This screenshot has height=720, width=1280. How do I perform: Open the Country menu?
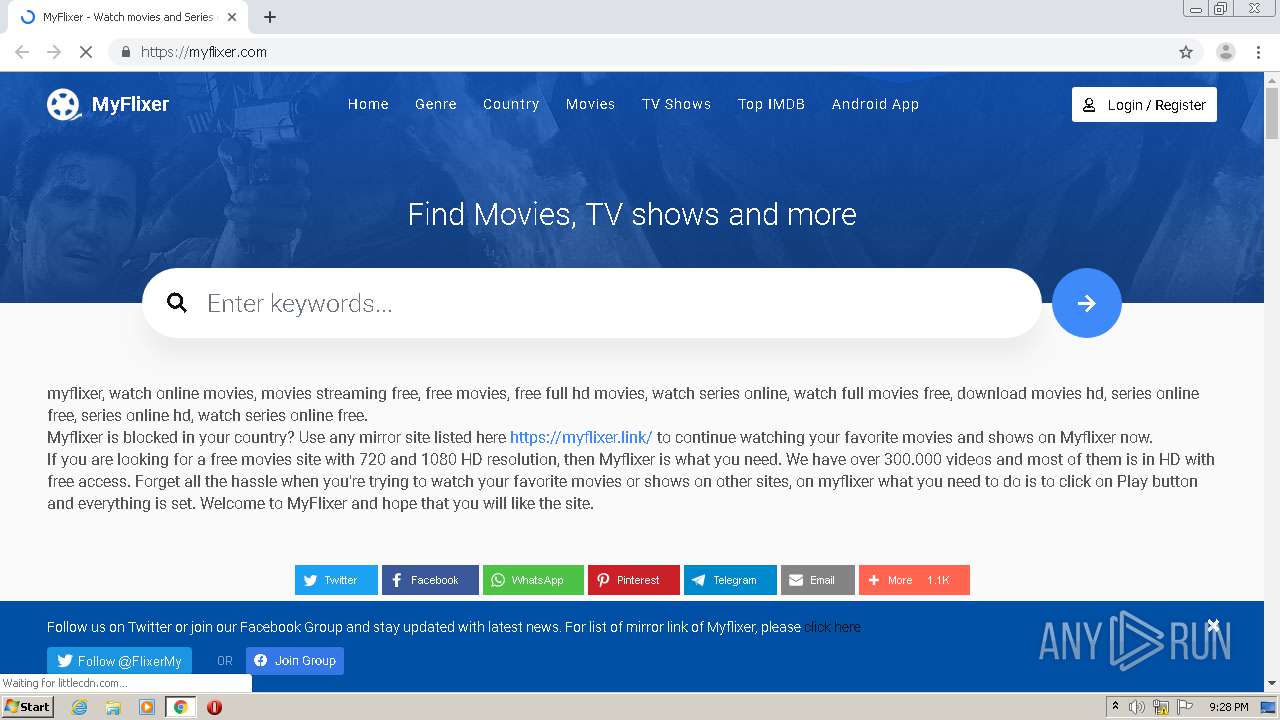(511, 104)
